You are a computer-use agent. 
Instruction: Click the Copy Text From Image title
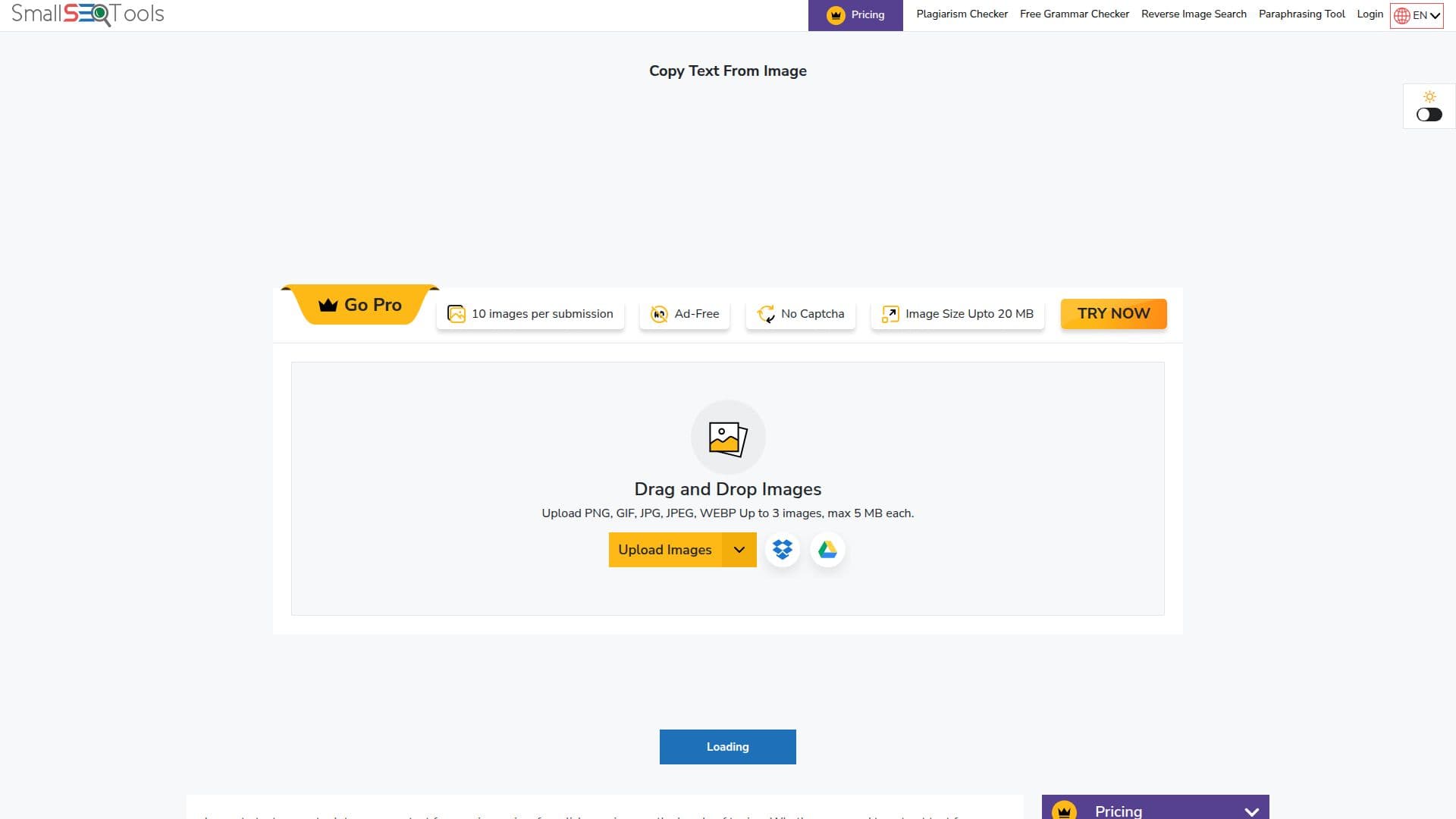(728, 71)
